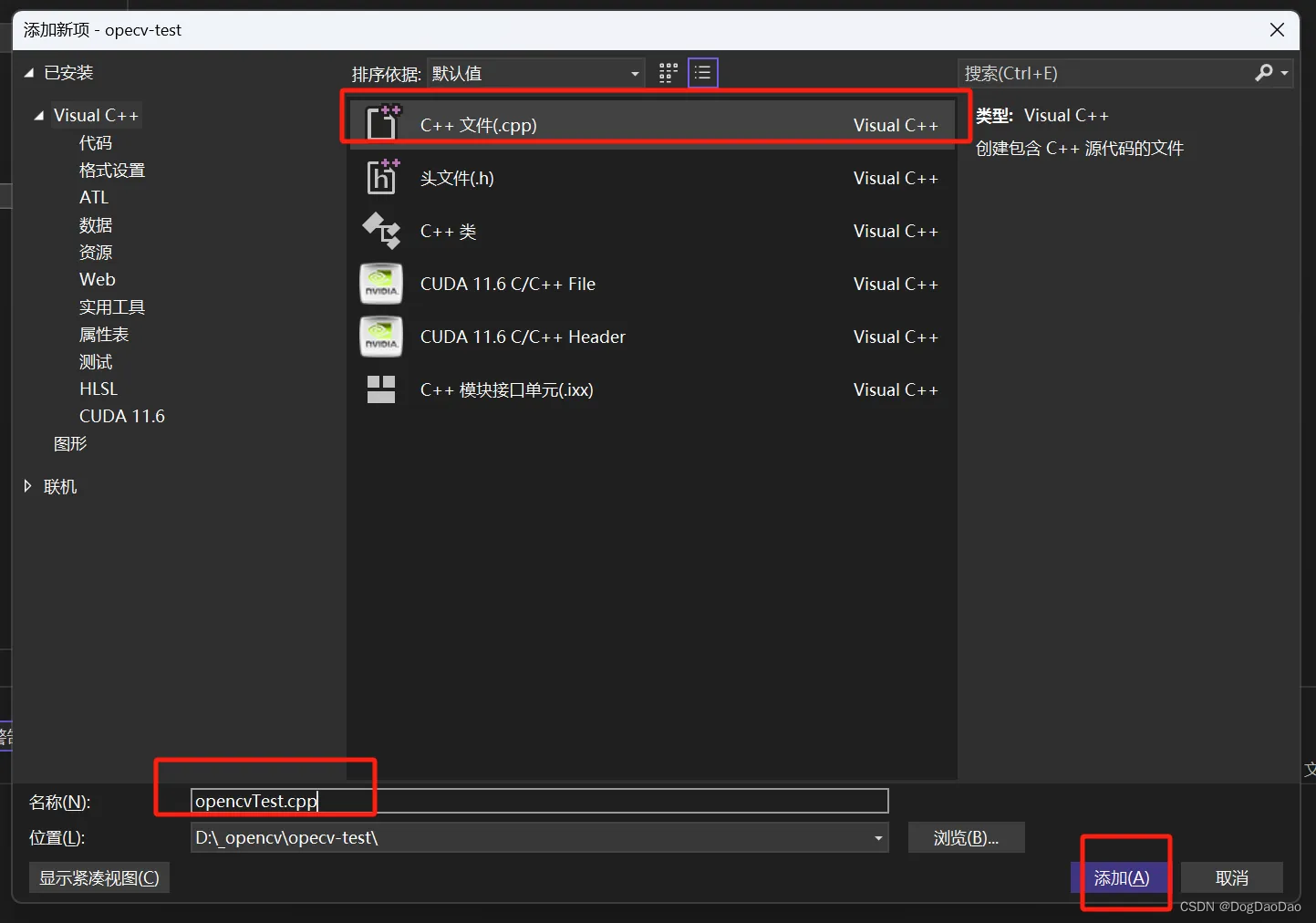Close the 添加新项 dialog
1316x923 pixels.
point(1277,30)
